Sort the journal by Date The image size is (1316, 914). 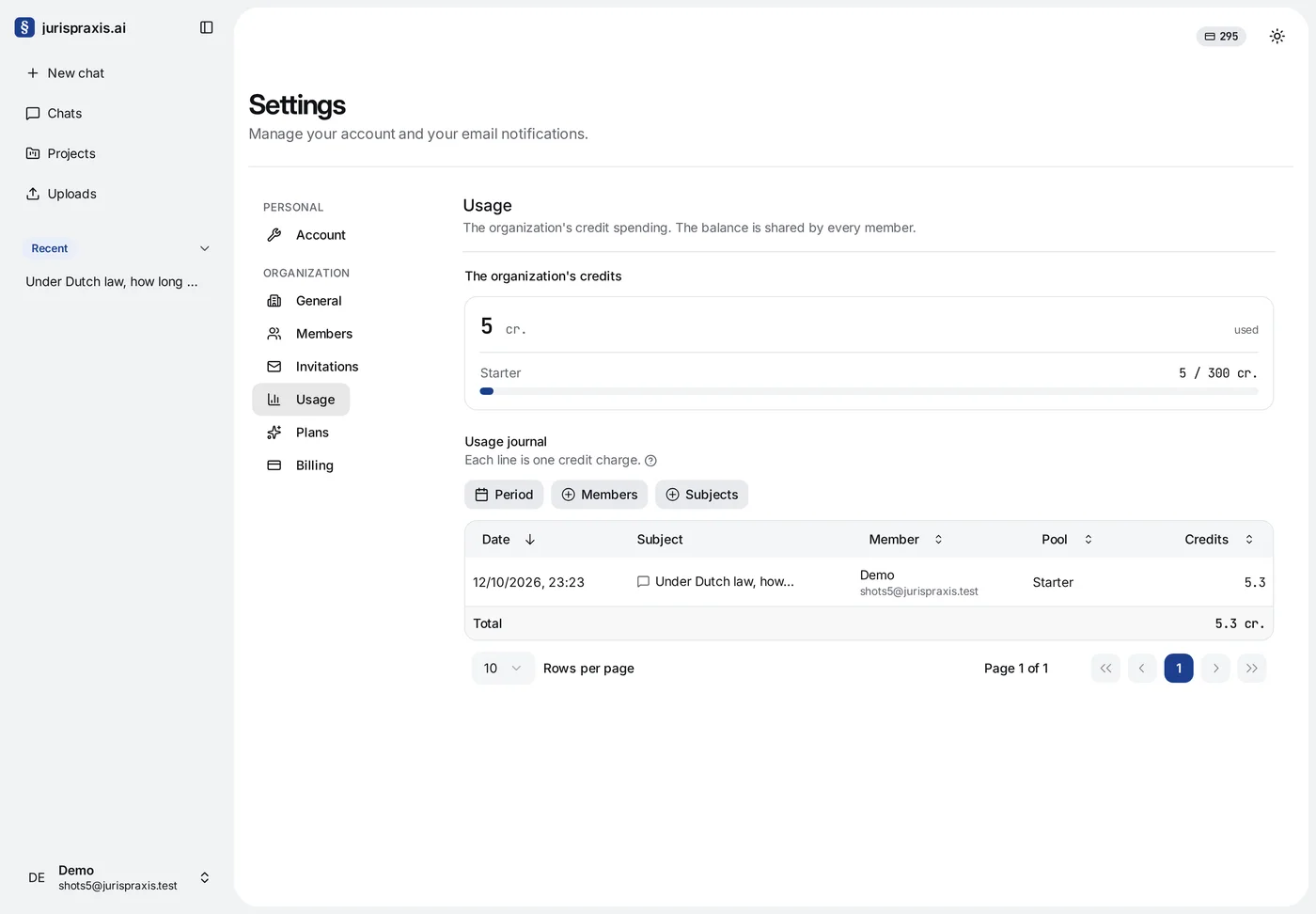pos(509,540)
